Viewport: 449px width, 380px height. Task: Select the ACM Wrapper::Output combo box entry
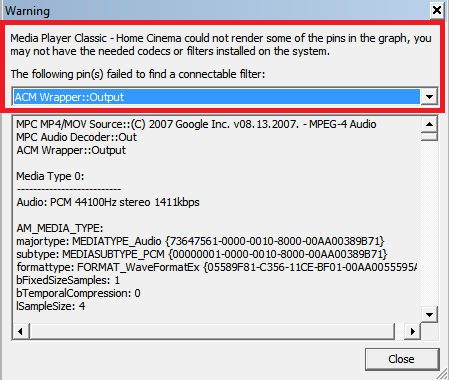click(217, 97)
